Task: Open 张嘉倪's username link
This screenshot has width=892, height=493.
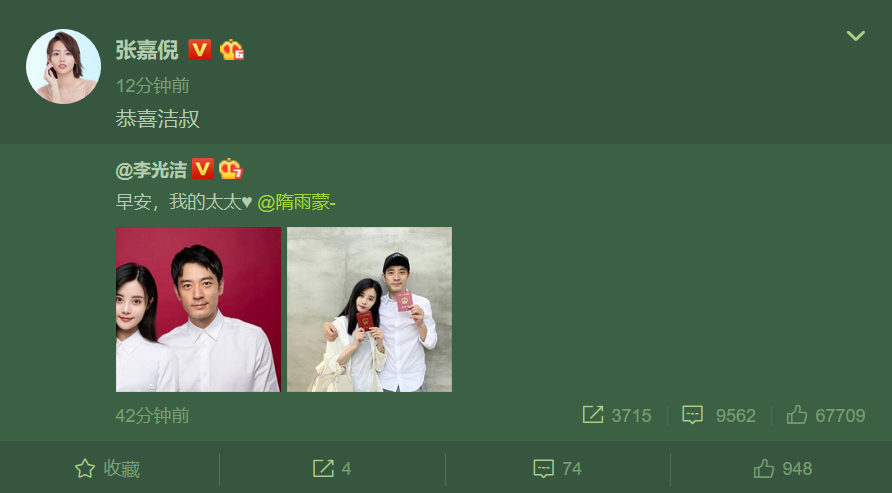Action: (147, 50)
